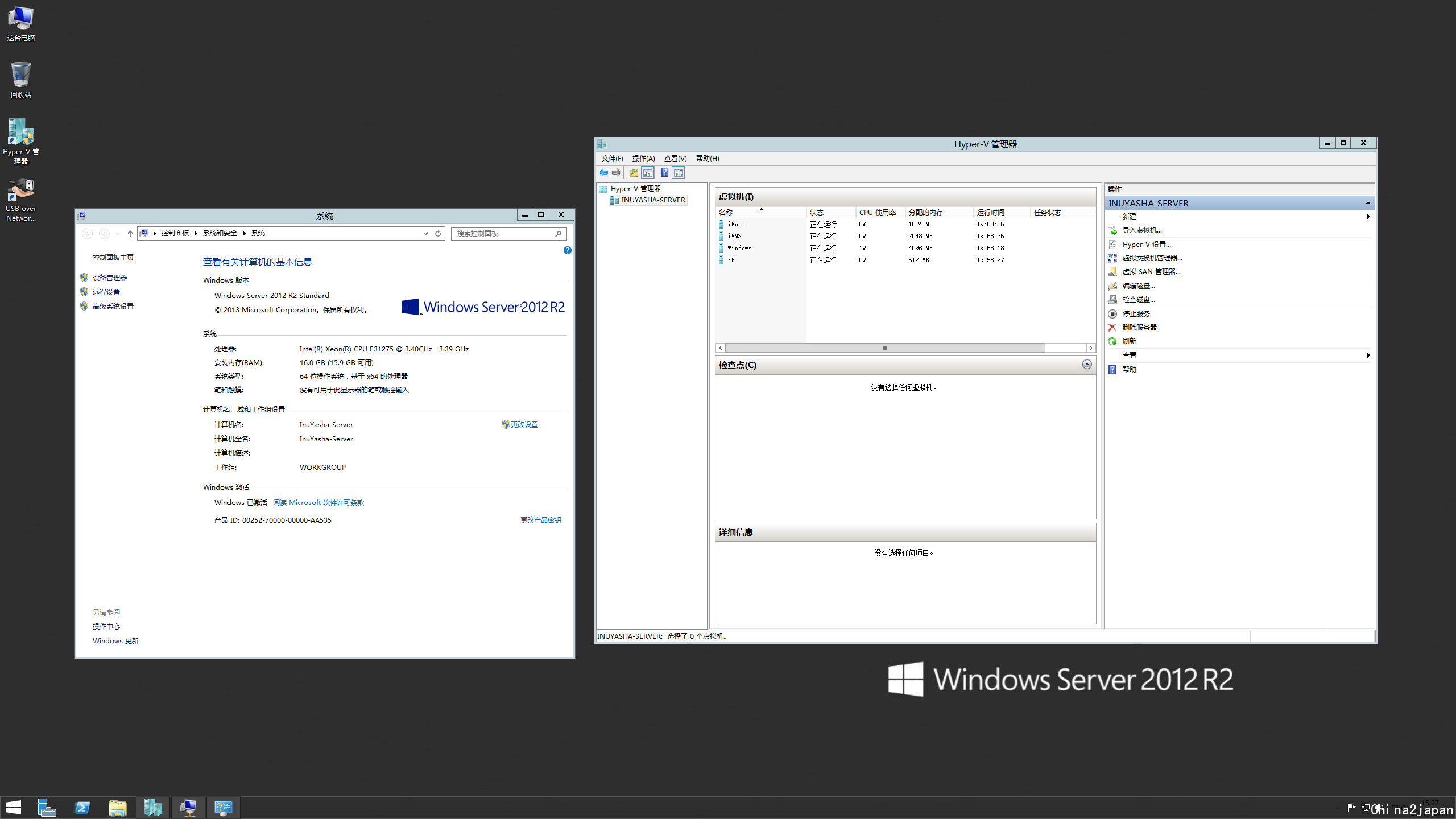This screenshot has width=1456, height=819.
Task: Select the Windows virtual machine row
Action: click(x=905, y=248)
